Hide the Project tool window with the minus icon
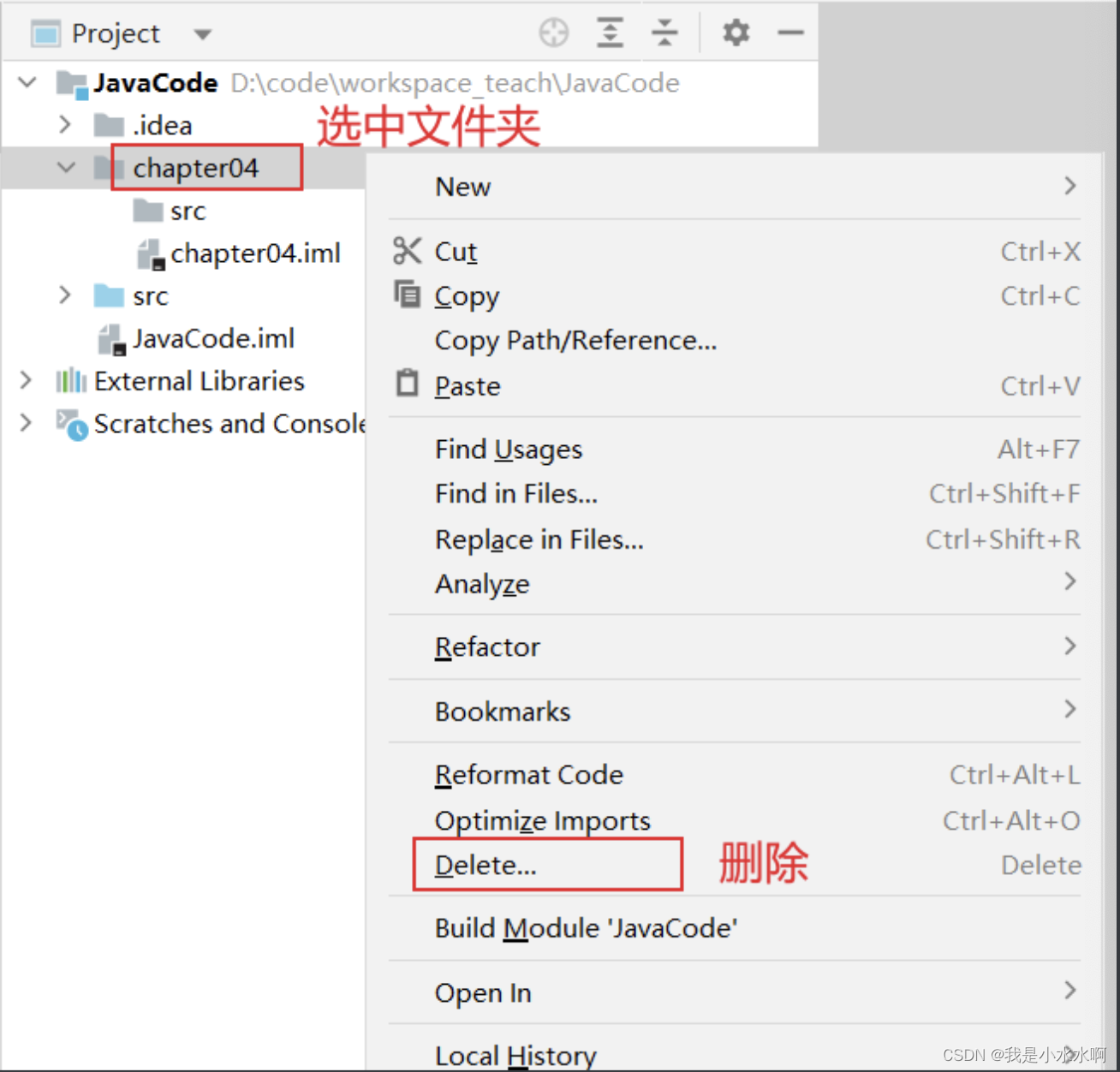This screenshot has height=1072, width=1120. (790, 33)
